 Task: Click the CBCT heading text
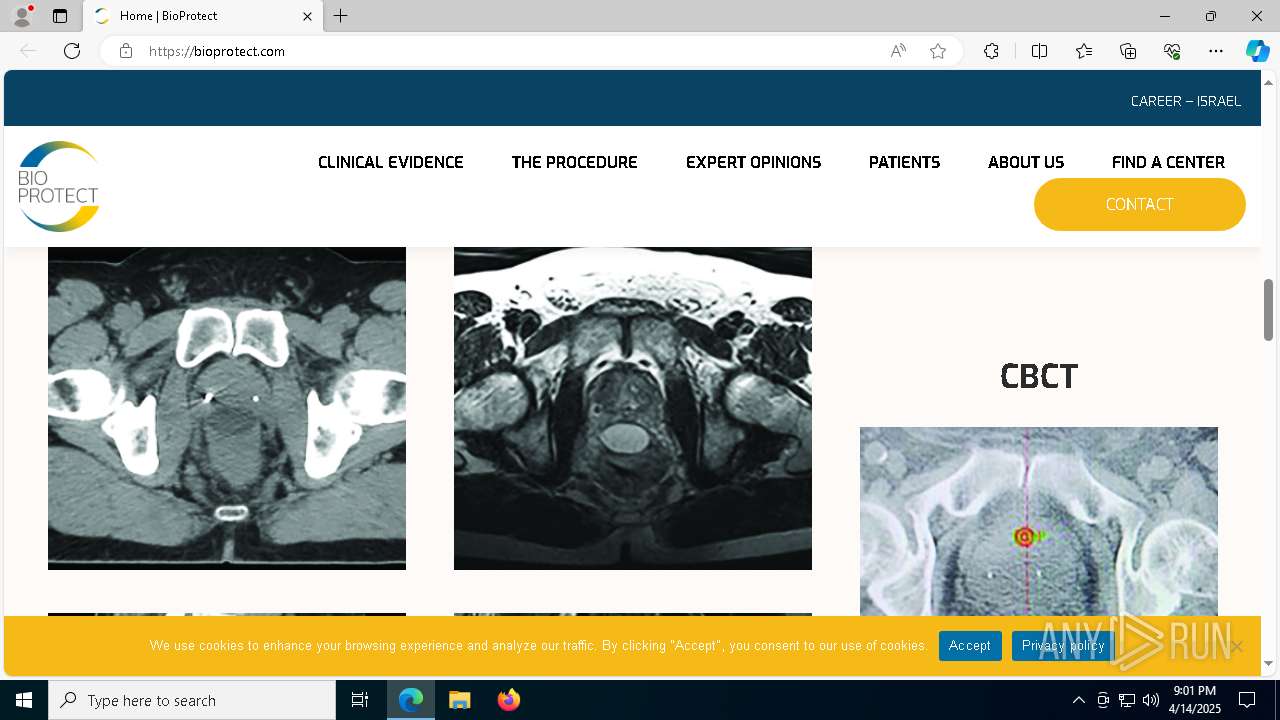pos(1039,376)
